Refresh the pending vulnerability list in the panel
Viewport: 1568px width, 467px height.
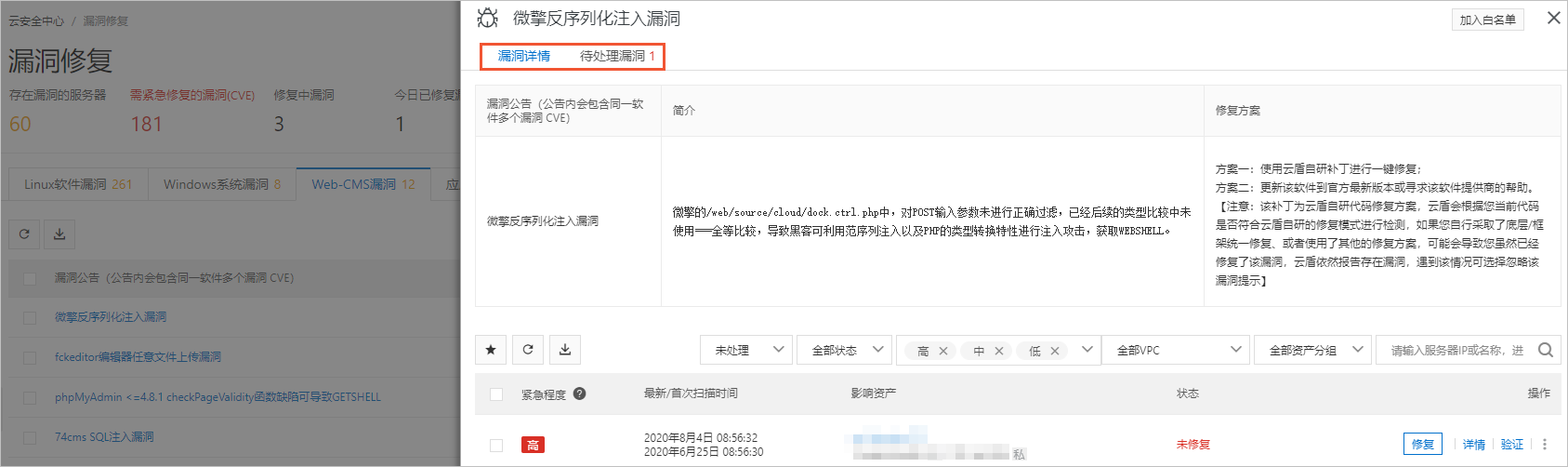528,350
